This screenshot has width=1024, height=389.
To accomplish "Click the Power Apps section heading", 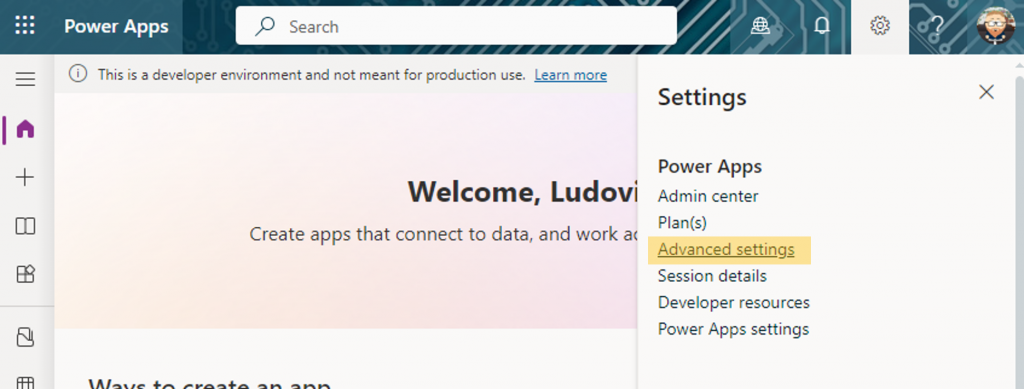I will [710, 166].
